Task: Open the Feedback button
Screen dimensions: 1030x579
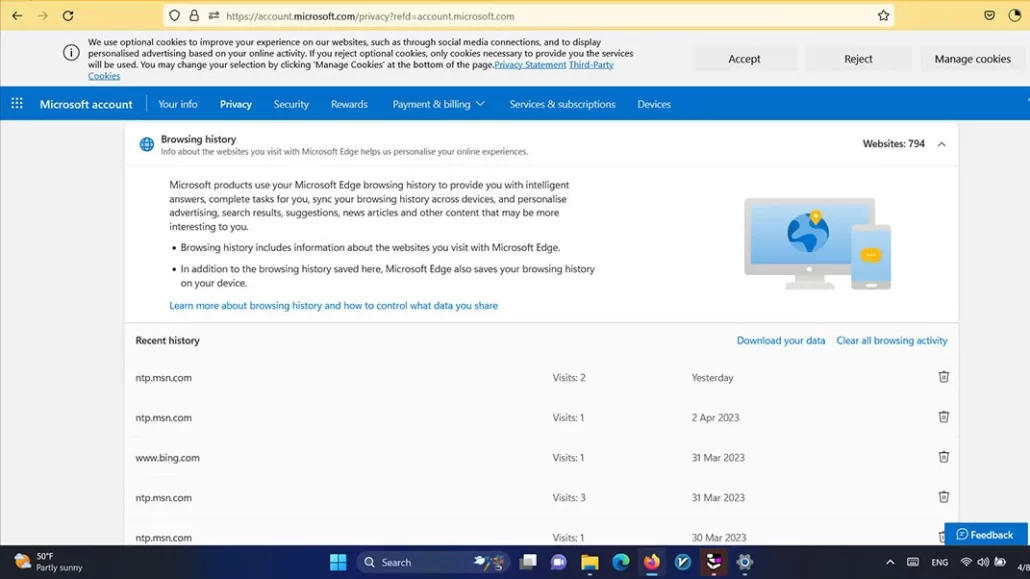Action: coord(985,534)
